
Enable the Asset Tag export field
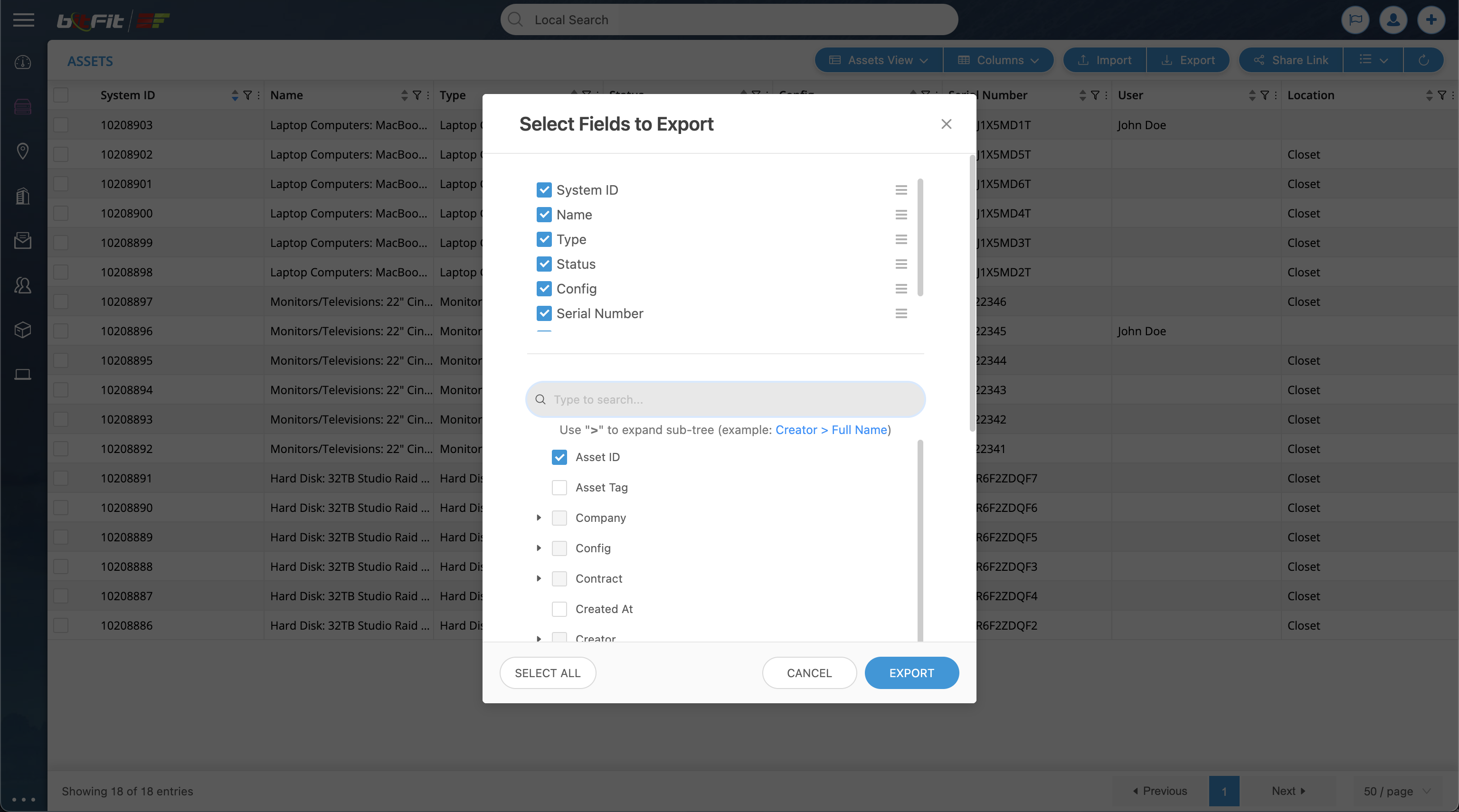[x=559, y=487]
